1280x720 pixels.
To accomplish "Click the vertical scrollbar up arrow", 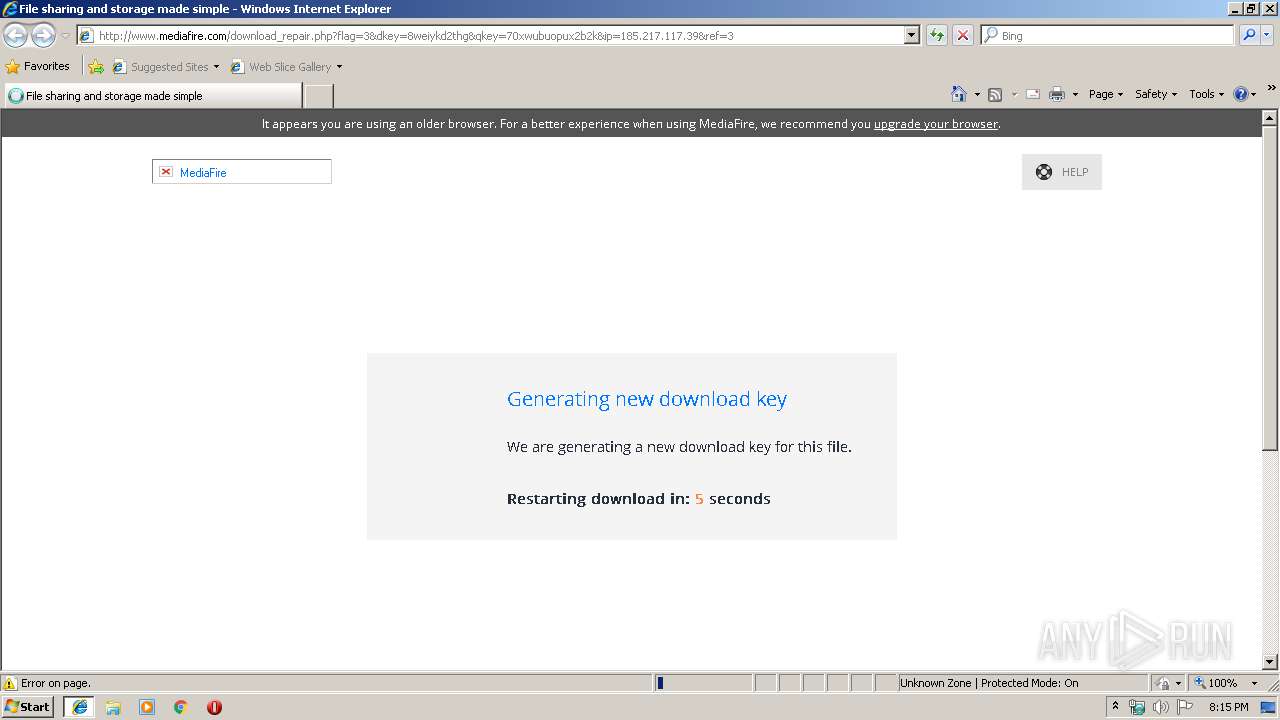I will [x=1270, y=118].
